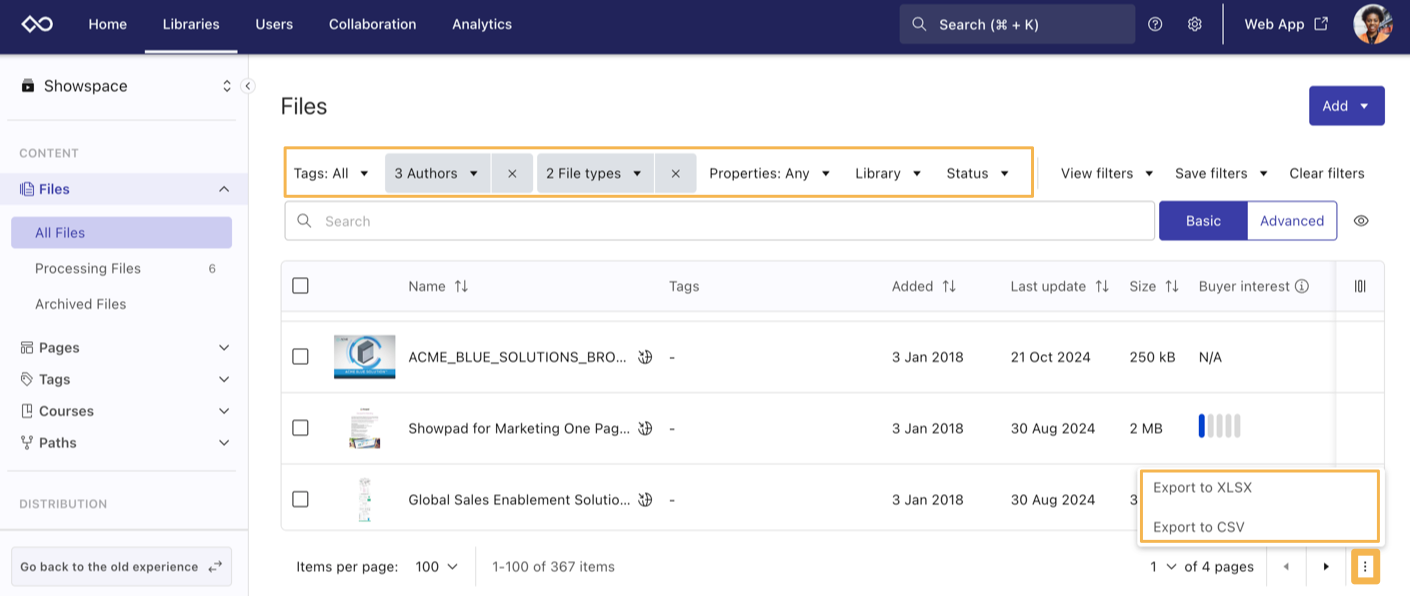The image size is (1410, 596).
Task: Open the Showpad for Marketing file thumbnail
Action: 364,428
